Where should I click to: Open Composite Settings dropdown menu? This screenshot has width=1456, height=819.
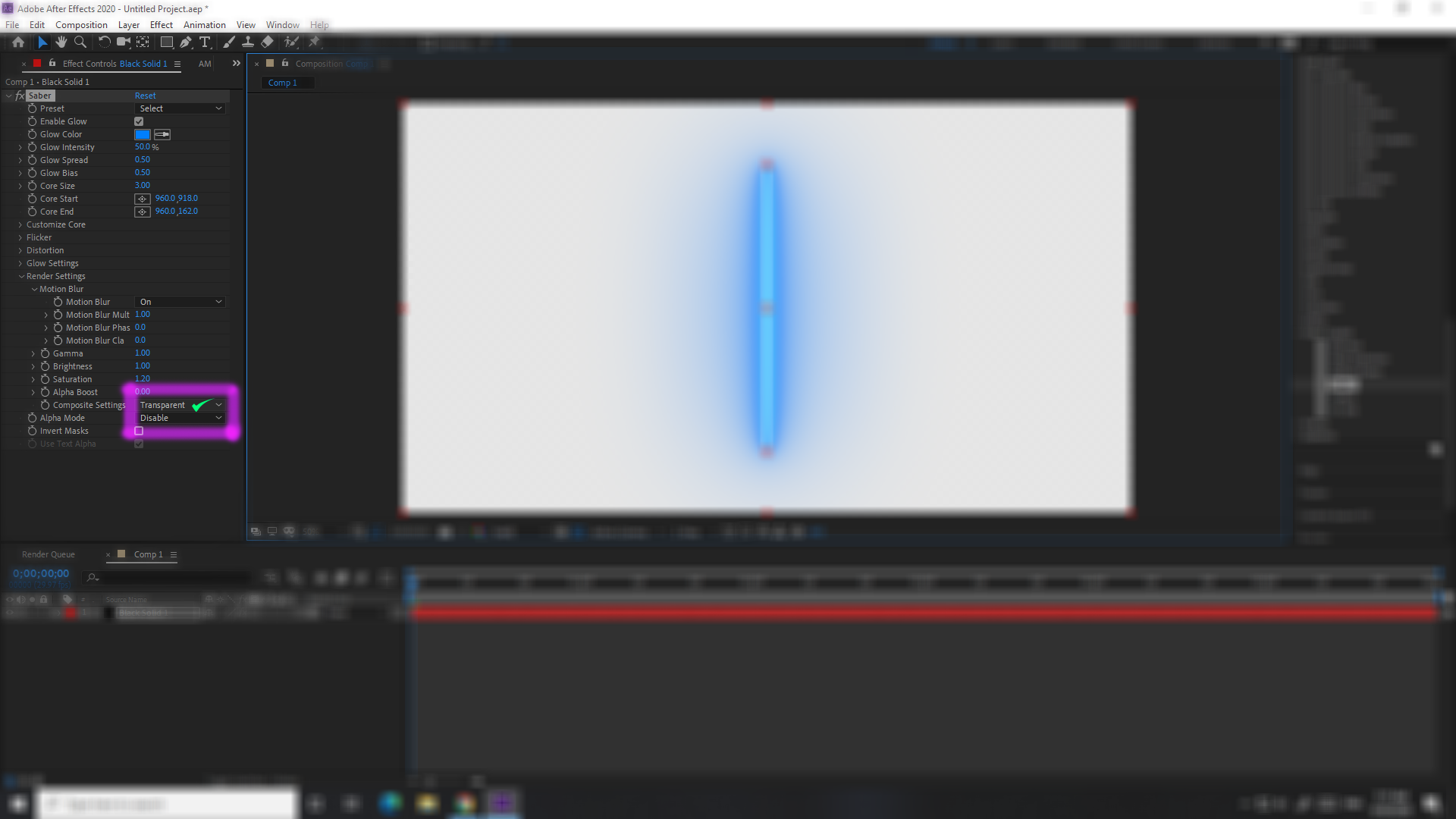point(180,405)
